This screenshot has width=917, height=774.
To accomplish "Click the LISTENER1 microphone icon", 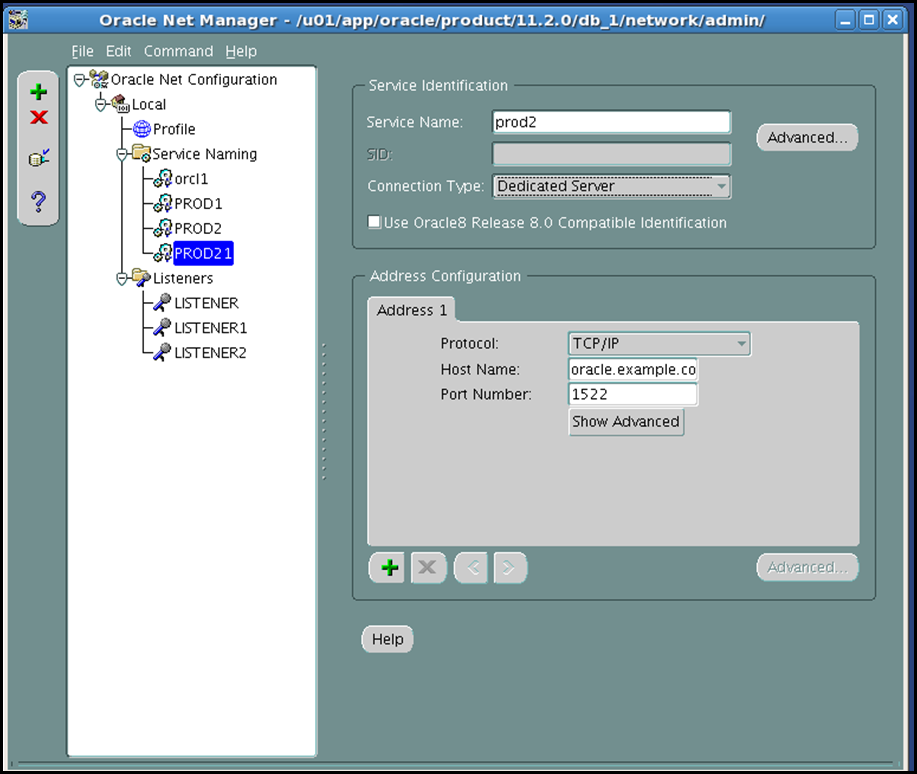I will pyautogui.click(x=162, y=327).
